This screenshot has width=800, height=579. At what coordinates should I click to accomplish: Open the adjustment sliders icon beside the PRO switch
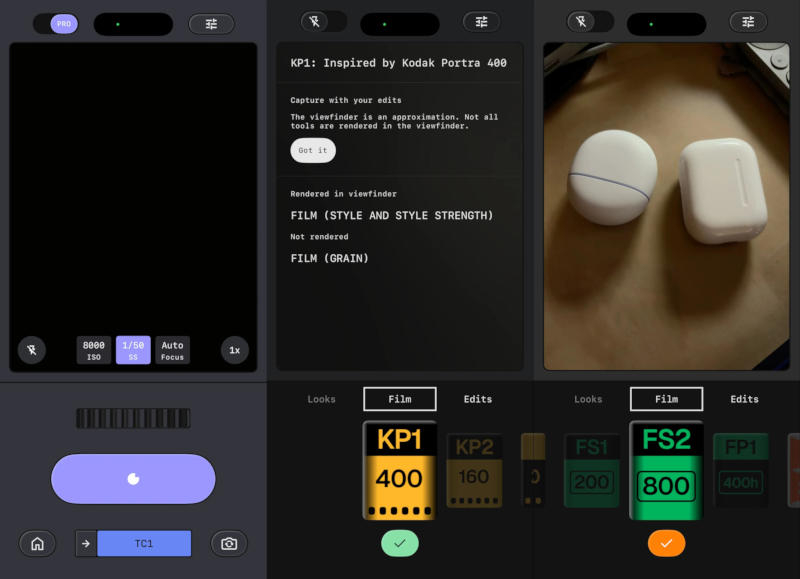point(211,24)
